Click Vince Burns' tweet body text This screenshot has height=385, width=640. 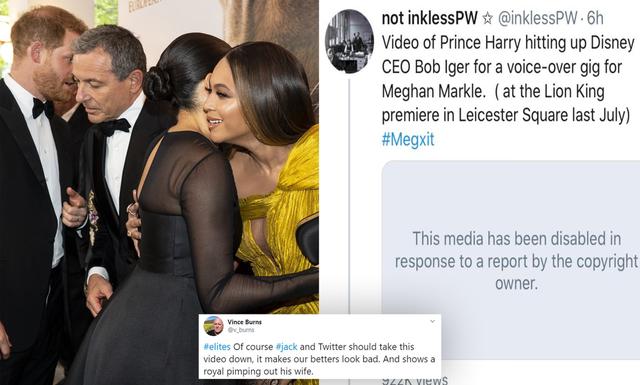pyautogui.click(x=319, y=359)
